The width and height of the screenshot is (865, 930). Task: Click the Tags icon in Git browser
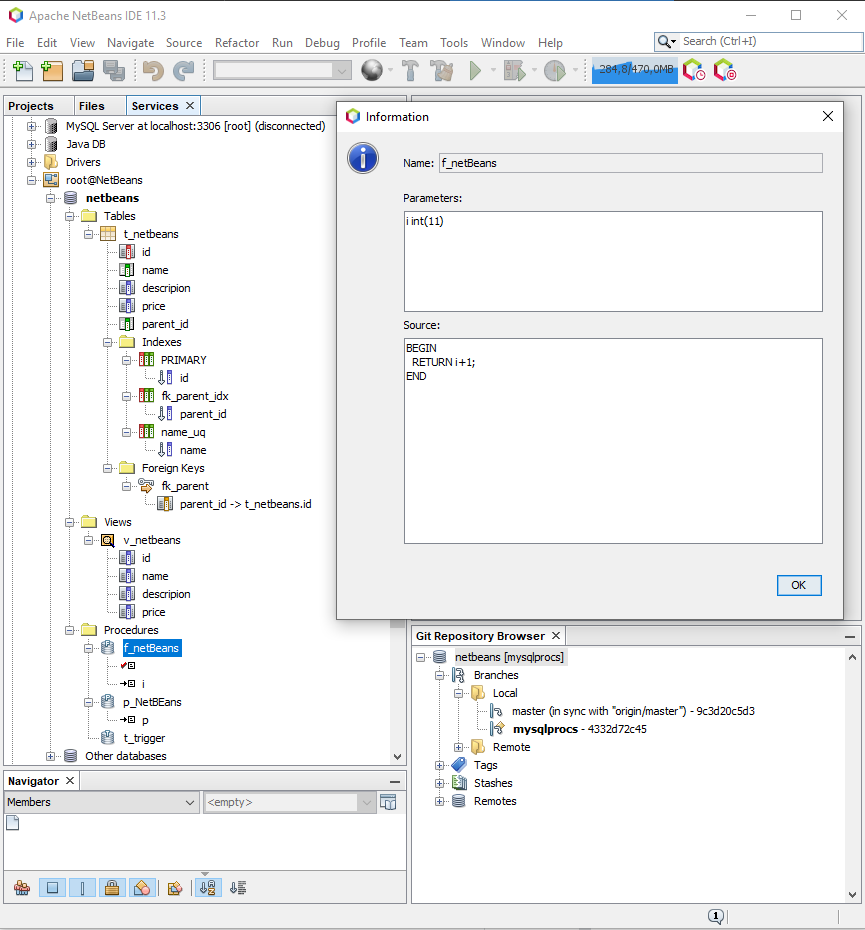(459, 765)
